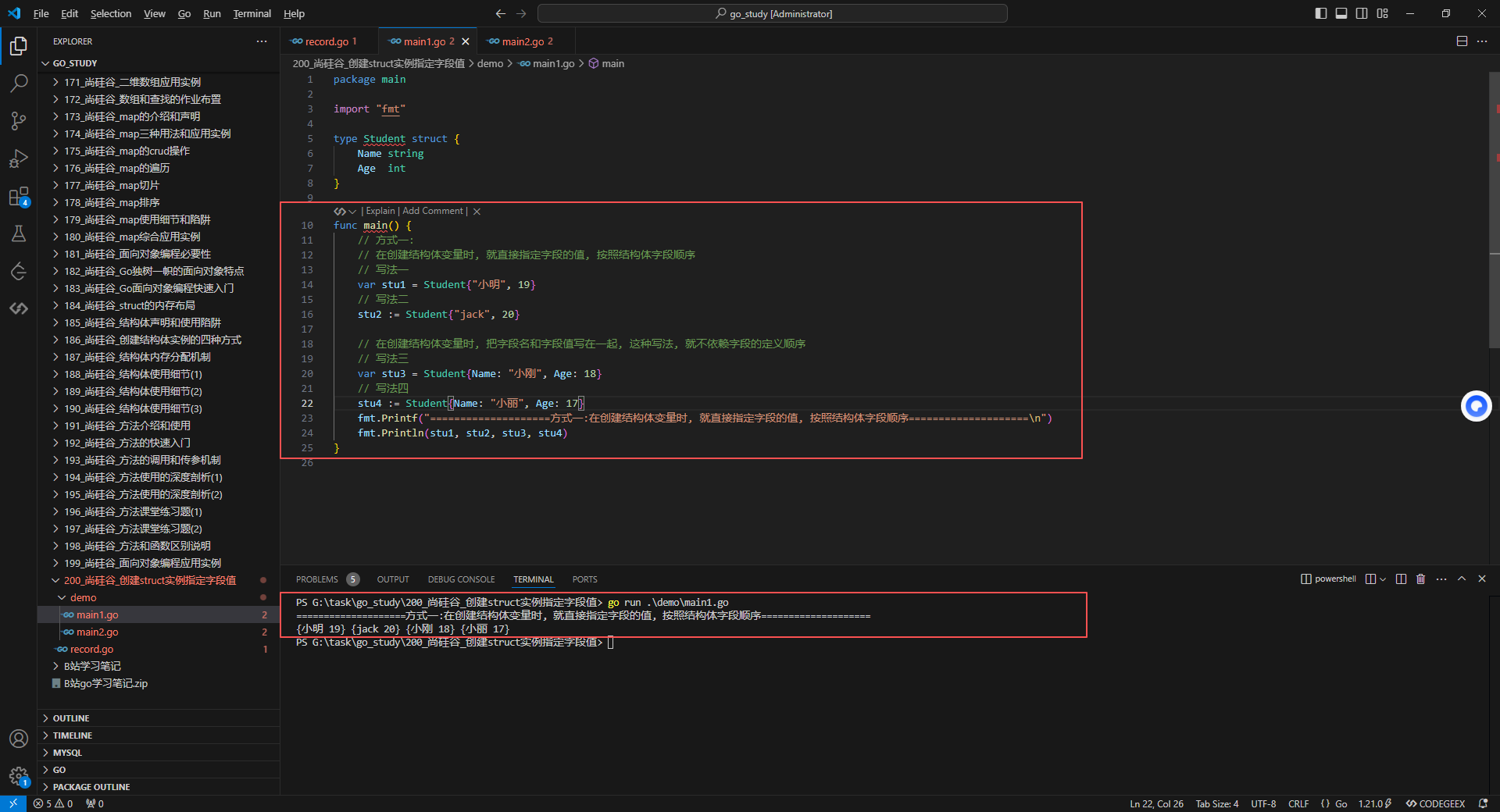Open the Testing flask view
This screenshot has height=812, width=1500.
(19, 233)
